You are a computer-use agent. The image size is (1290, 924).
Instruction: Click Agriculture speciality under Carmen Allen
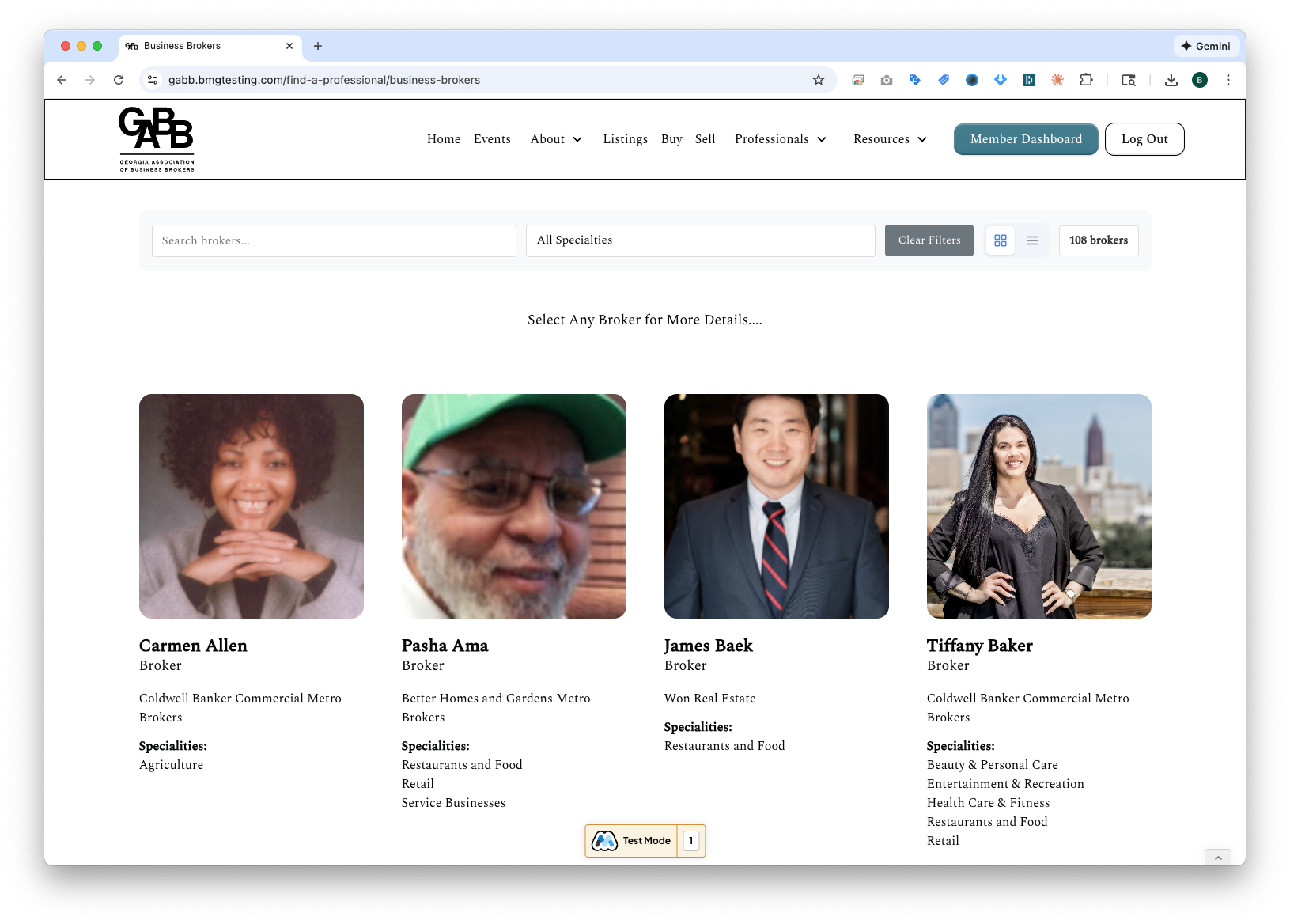[172, 765]
